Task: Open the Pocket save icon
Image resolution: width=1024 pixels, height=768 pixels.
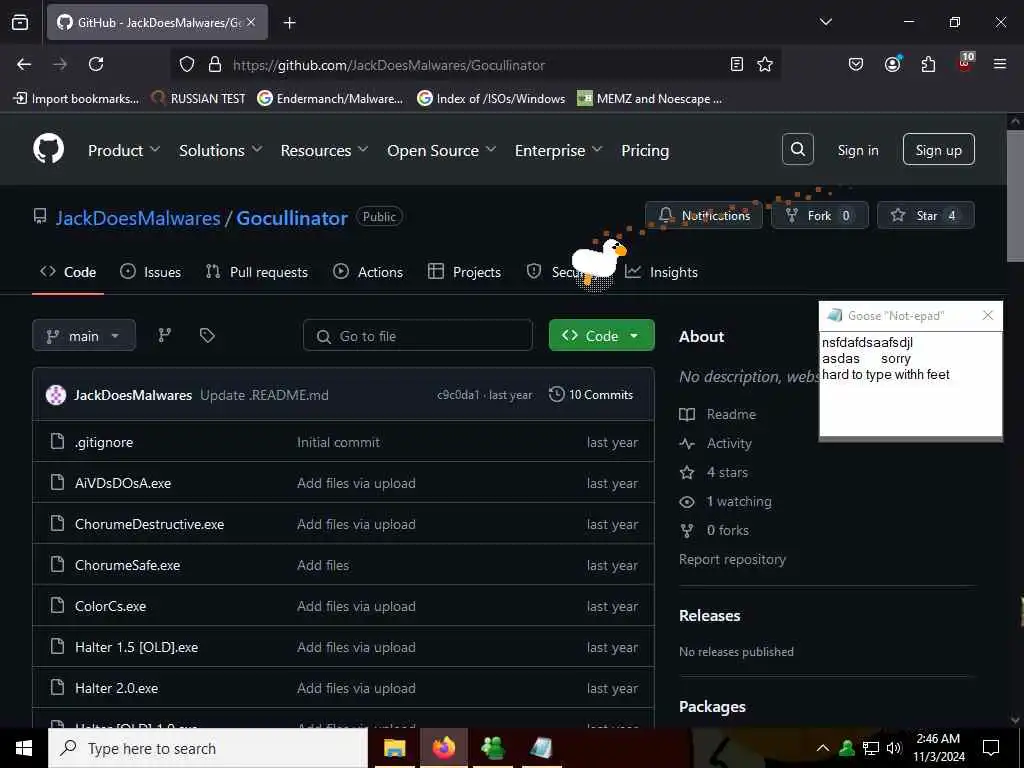Action: click(856, 64)
